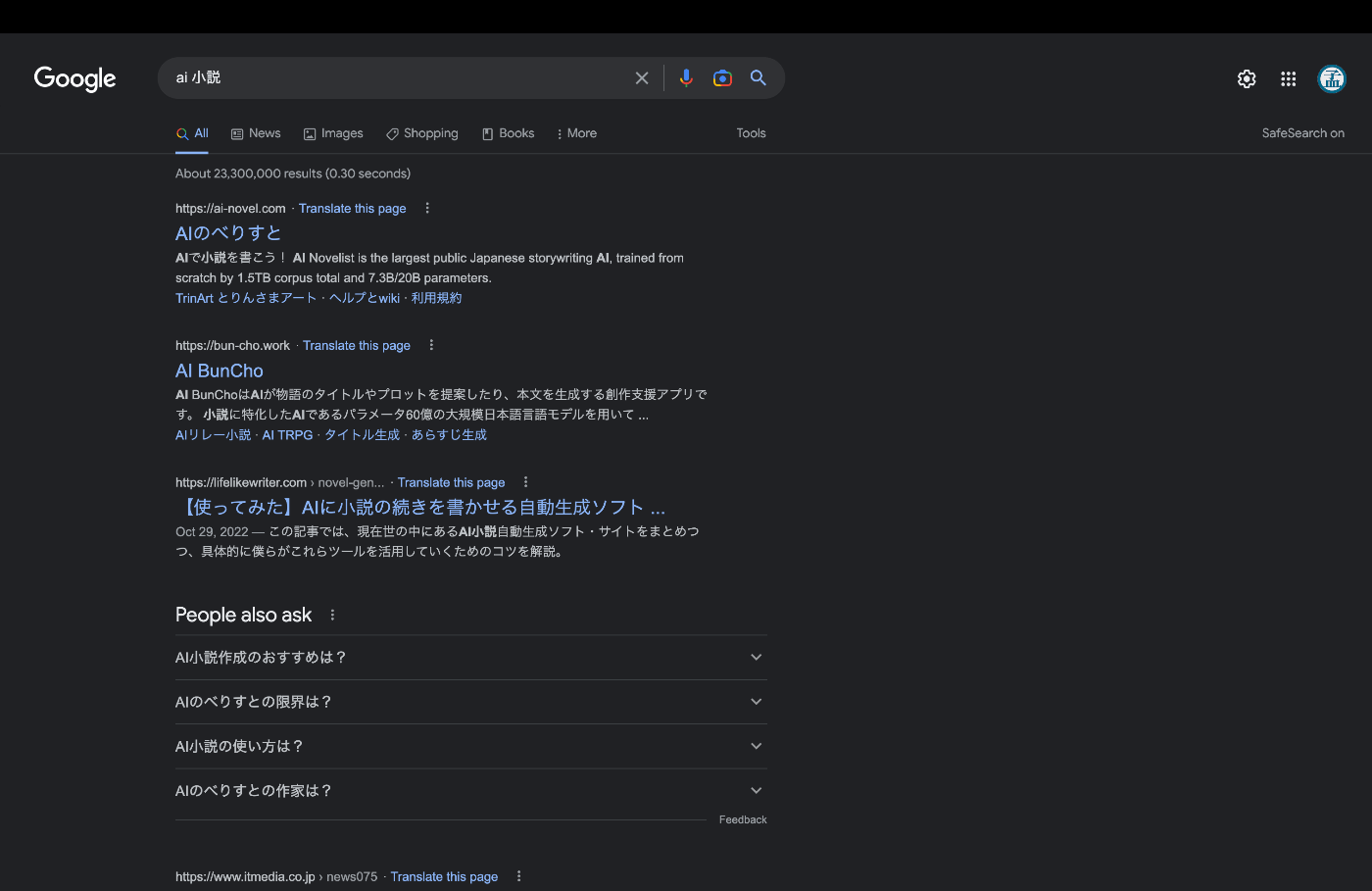Open the 【使ってみた】AIに小説の続き result title
Screen dimensions: 1372x891
[x=420, y=507]
